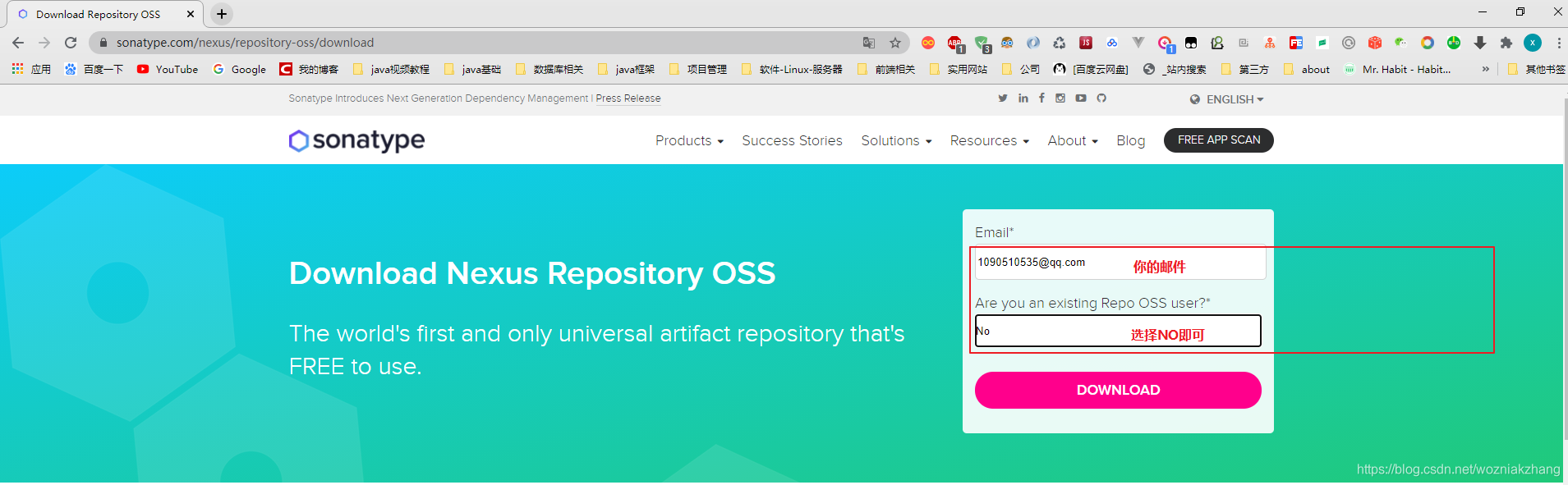Image resolution: width=1568 pixels, height=485 pixels.
Task: Open the YouTube bookmark
Action: click(168, 70)
